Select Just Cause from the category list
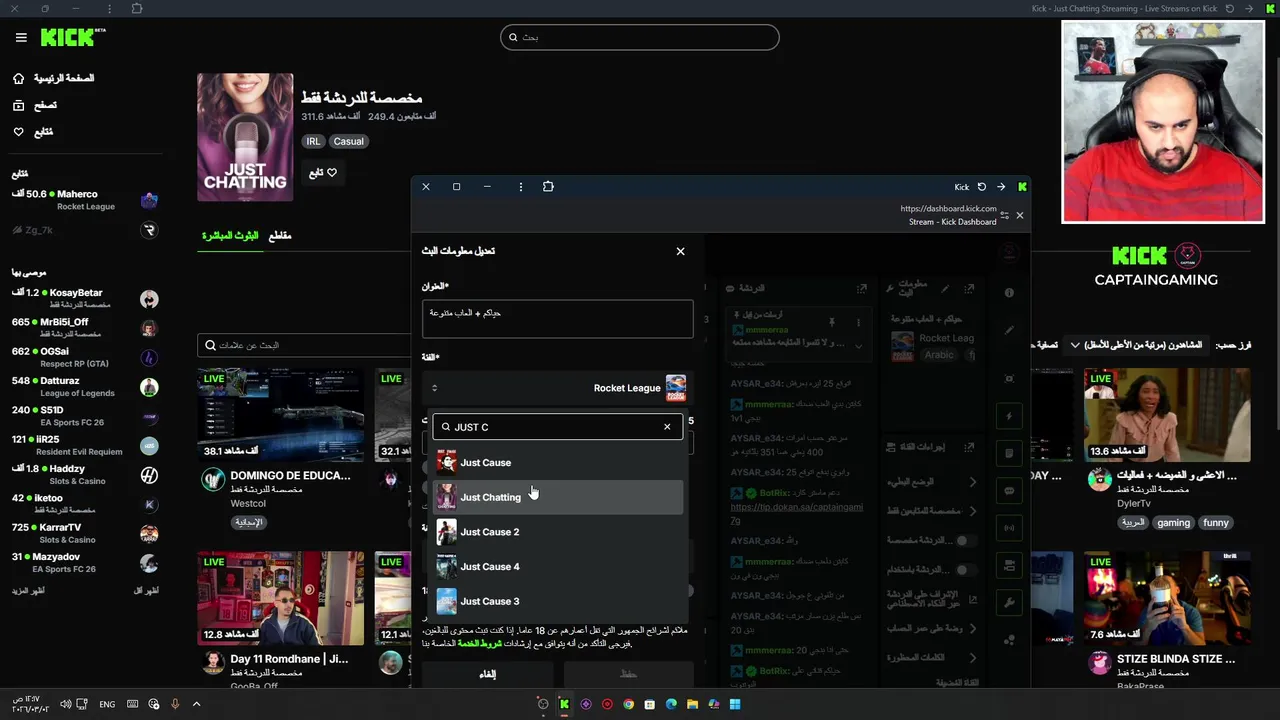The height and width of the screenshot is (720, 1280). (x=558, y=463)
